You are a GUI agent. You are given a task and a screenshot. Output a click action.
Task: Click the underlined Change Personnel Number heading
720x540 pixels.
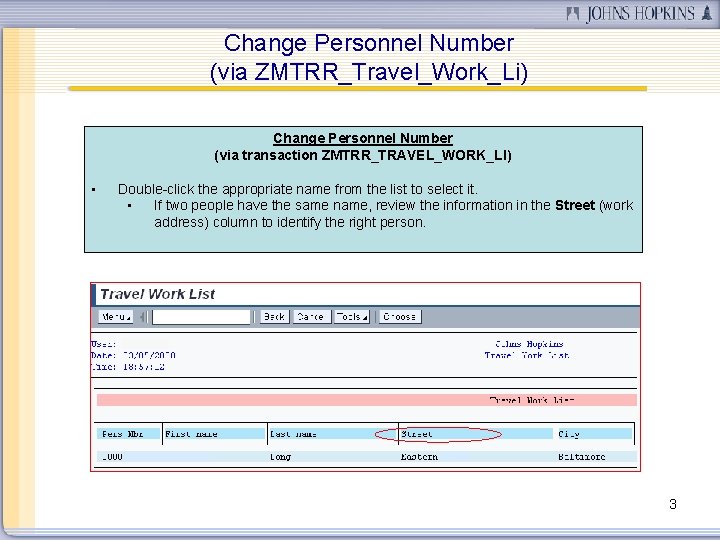pyautogui.click(x=363, y=138)
